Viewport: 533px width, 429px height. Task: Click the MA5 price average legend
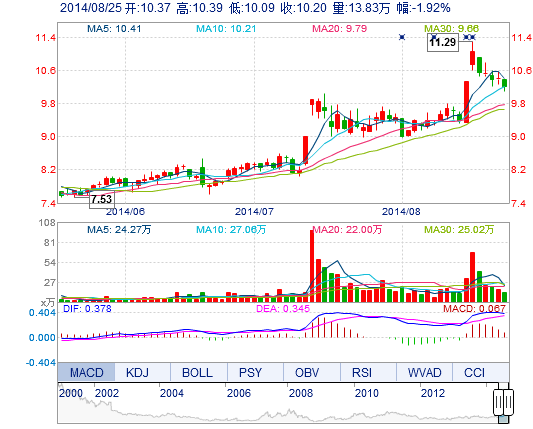114,29
